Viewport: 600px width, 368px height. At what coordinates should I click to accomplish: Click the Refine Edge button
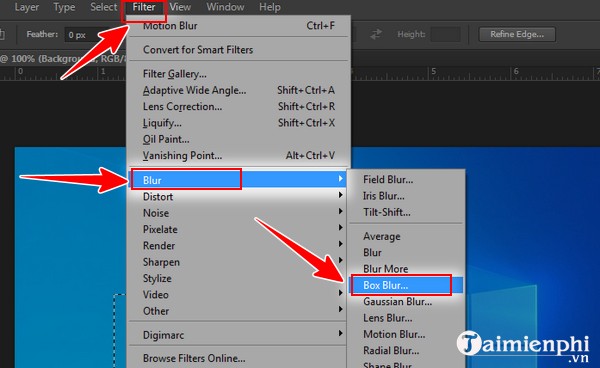pos(517,34)
